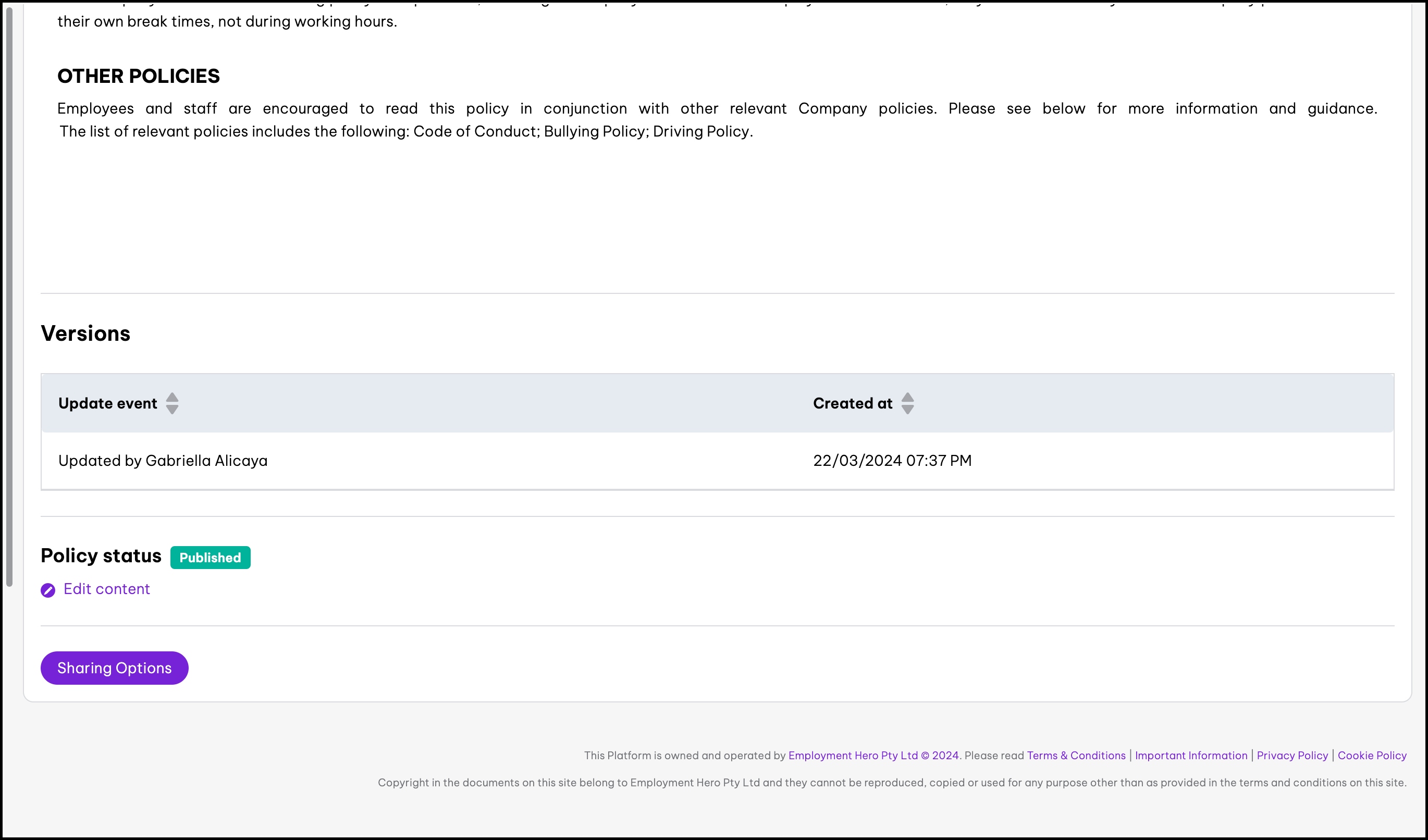
Task: Click the Versions section heading
Action: pyautogui.click(x=85, y=333)
